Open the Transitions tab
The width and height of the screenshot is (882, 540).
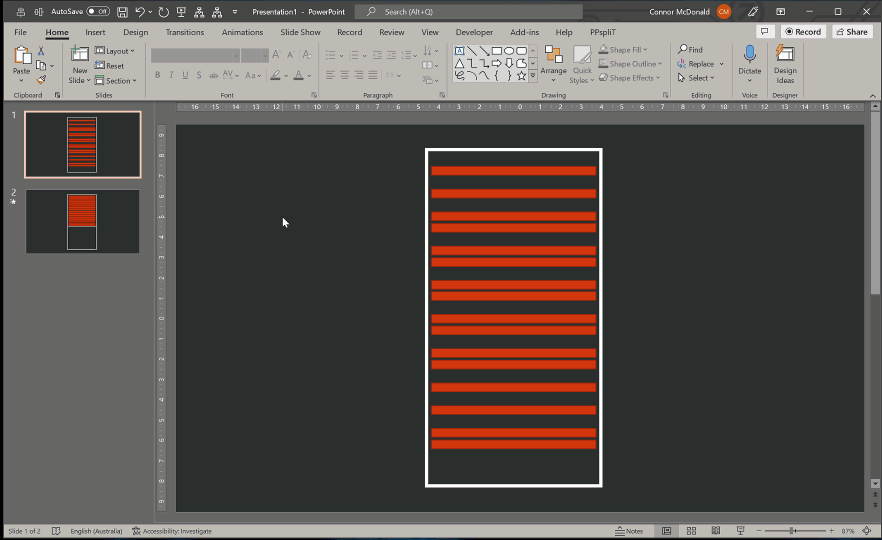tap(184, 32)
